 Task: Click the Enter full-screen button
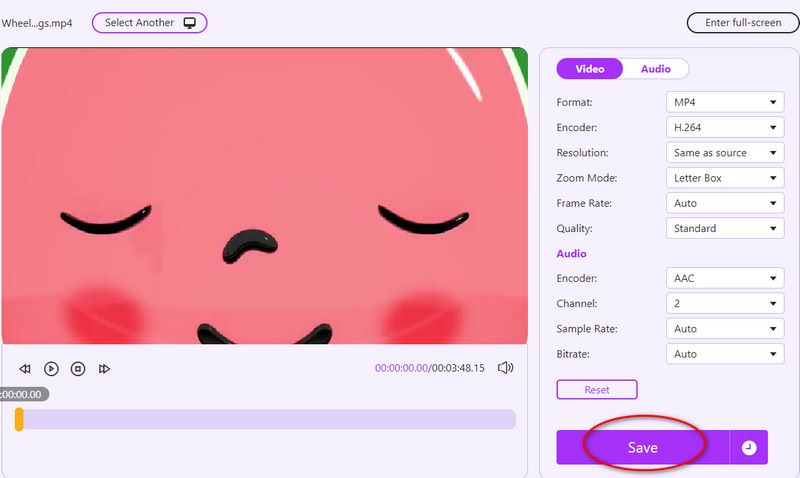(x=743, y=23)
